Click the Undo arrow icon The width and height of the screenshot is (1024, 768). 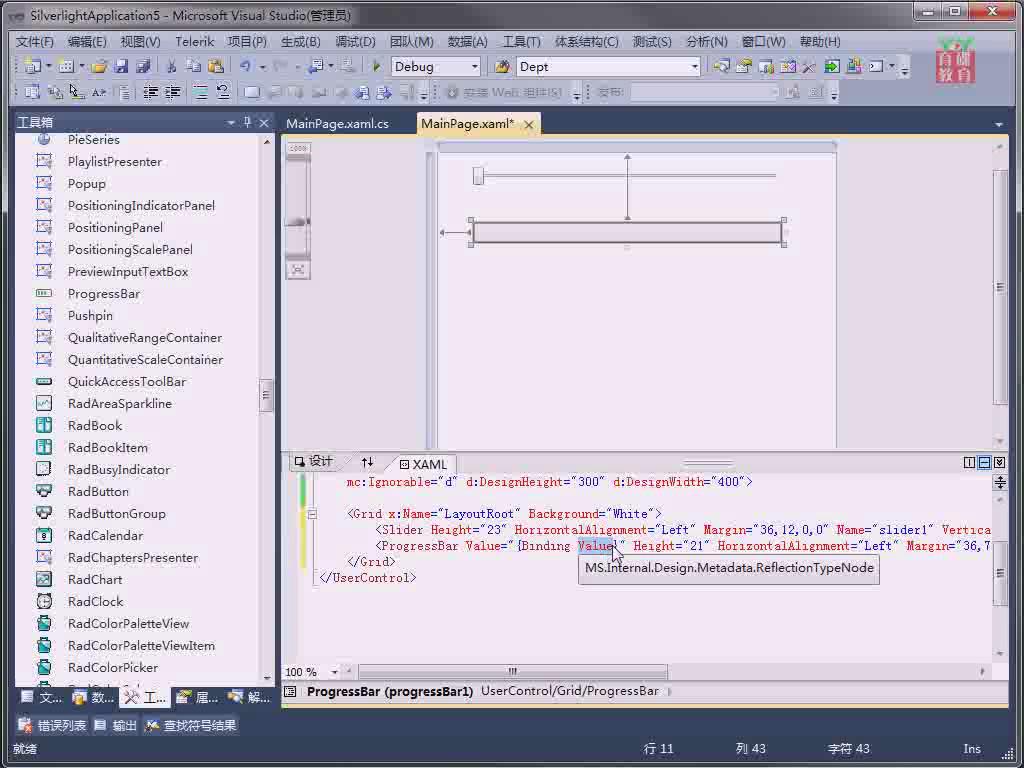coord(245,67)
